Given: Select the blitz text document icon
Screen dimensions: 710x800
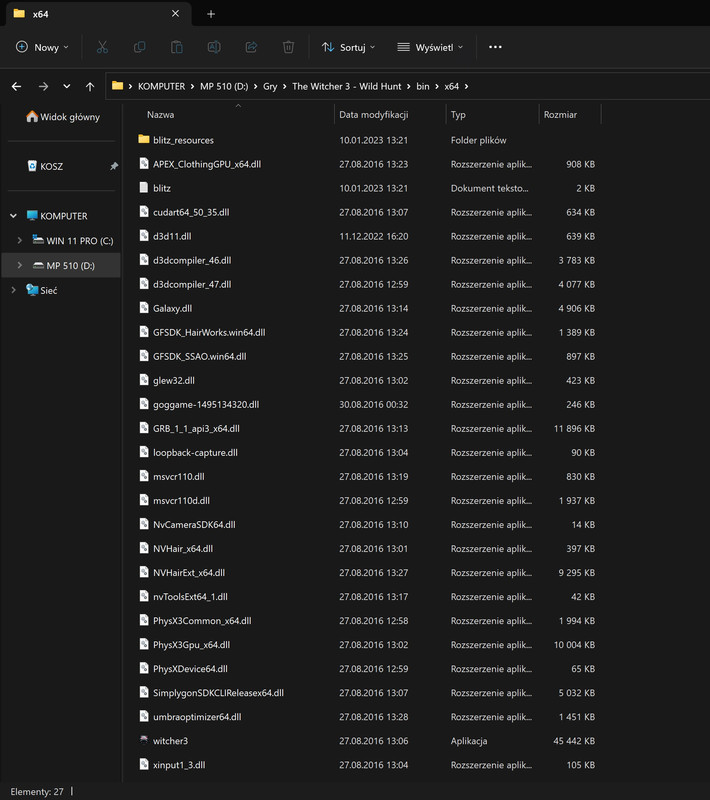Looking at the screenshot, I should coord(144,187).
